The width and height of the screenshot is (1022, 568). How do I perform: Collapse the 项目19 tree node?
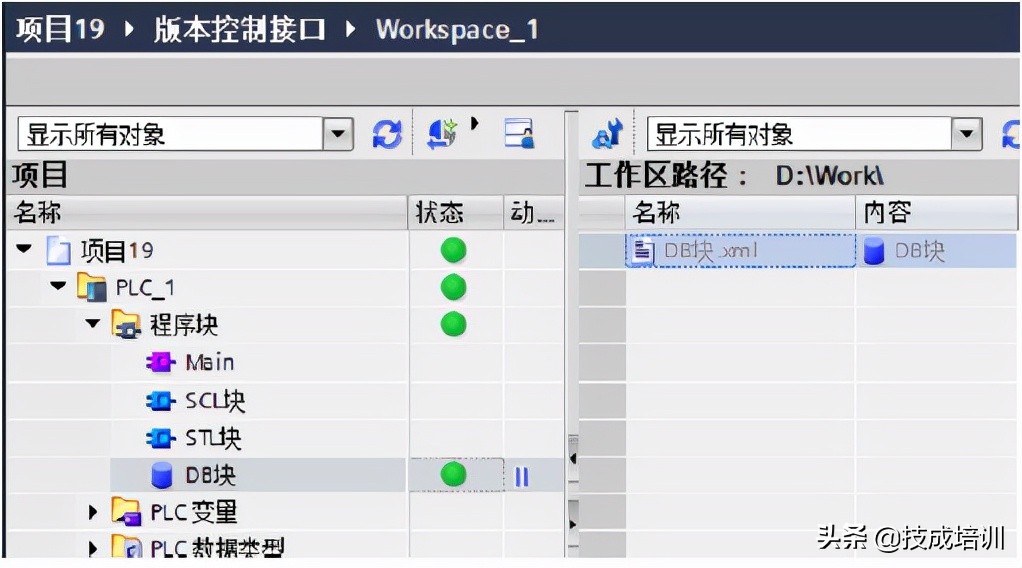pyautogui.click(x=24, y=248)
